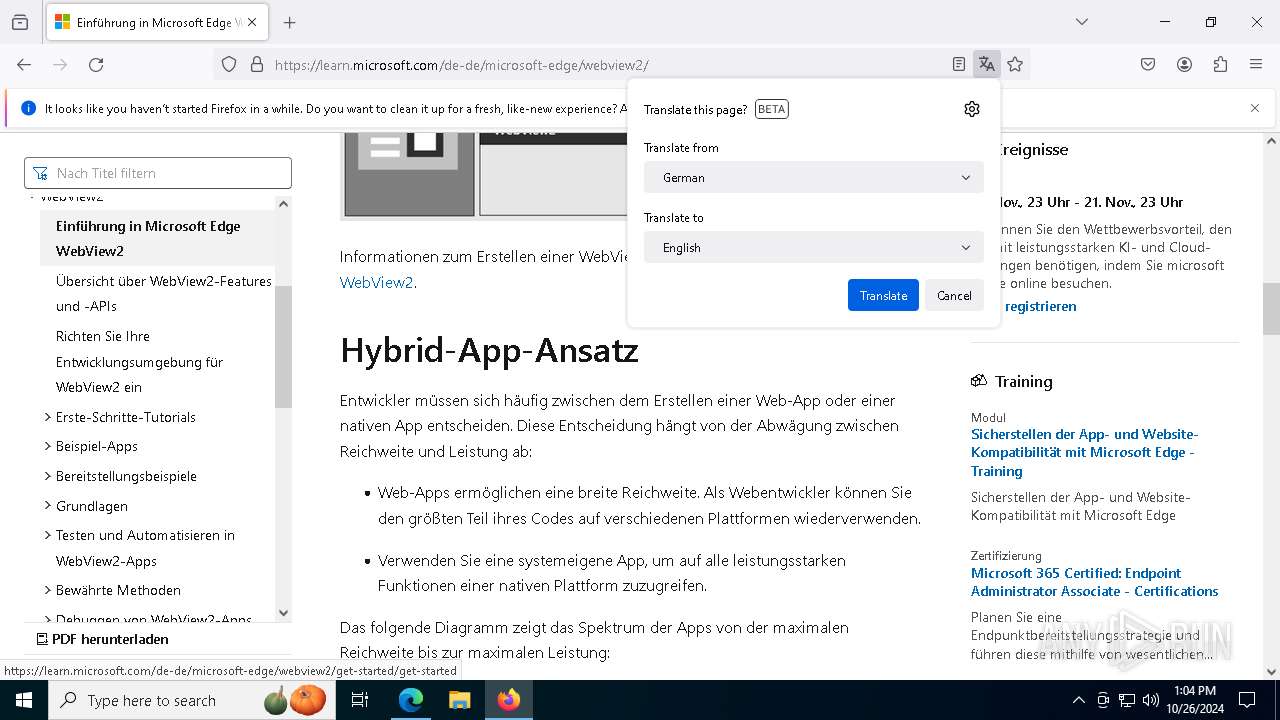Open File Explorer from taskbar
The height and width of the screenshot is (720, 1280).
click(x=459, y=700)
